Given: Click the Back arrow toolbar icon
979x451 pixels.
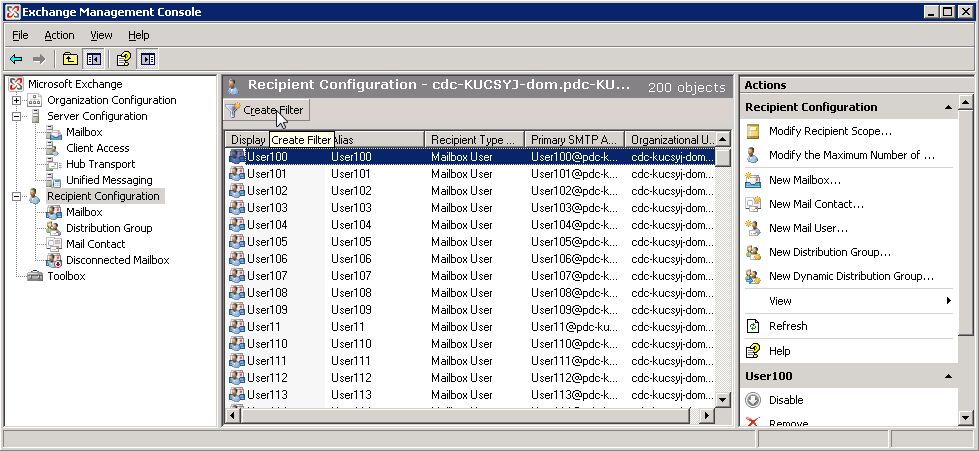Looking at the screenshot, I should point(16,59).
